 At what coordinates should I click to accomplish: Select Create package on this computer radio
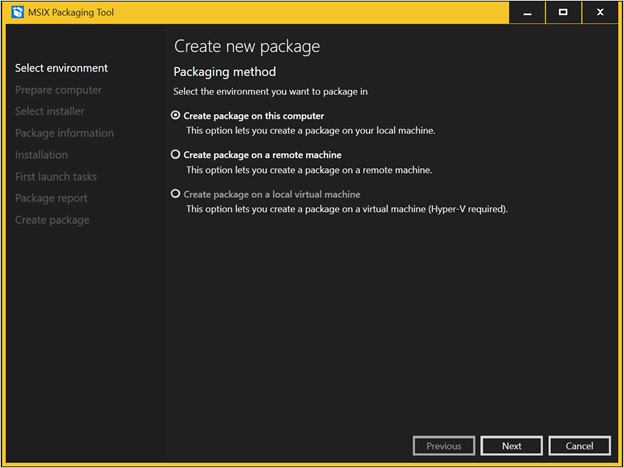coord(175,115)
